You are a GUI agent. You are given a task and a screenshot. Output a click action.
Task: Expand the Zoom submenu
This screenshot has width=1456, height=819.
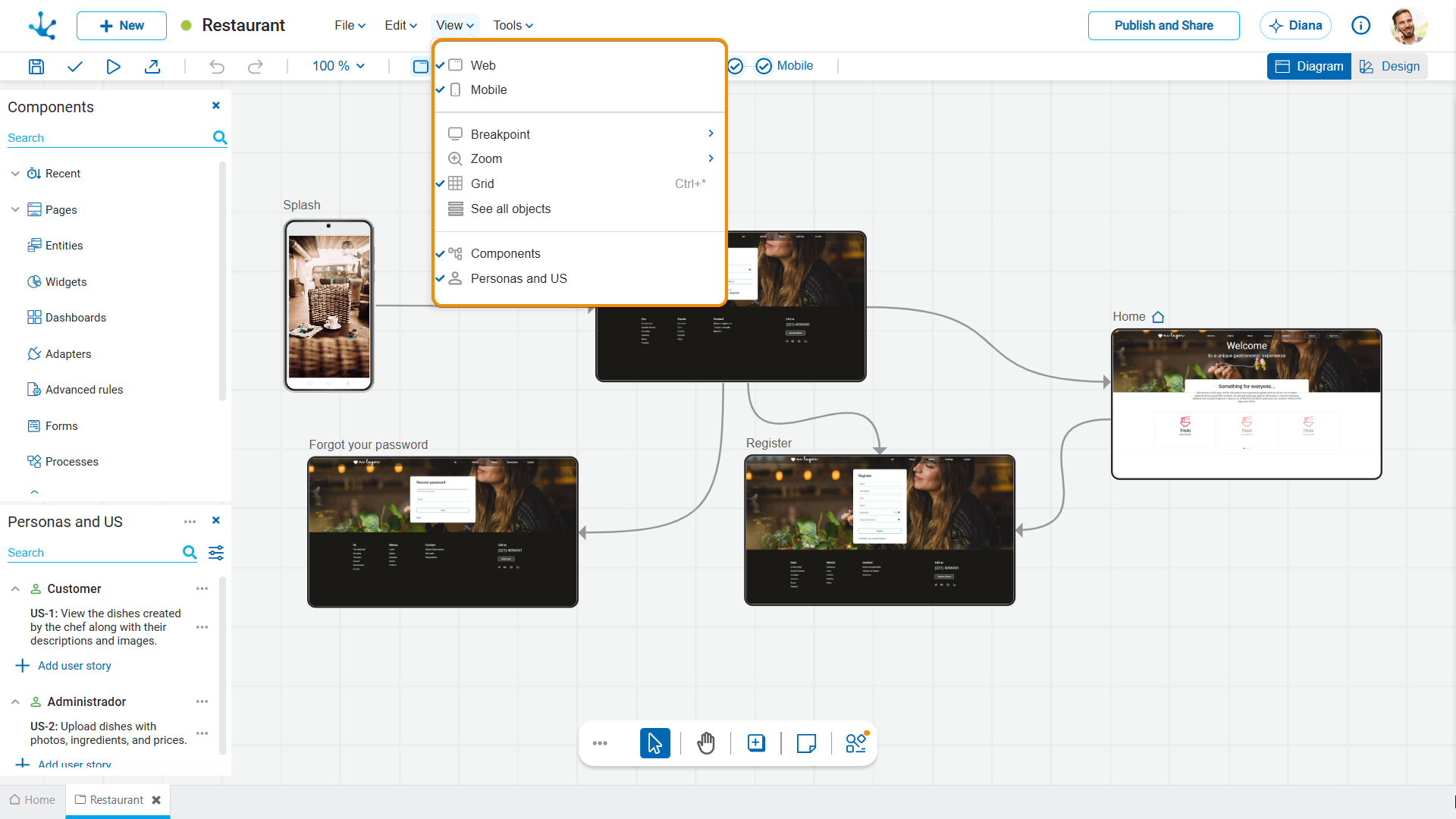(x=580, y=158)
